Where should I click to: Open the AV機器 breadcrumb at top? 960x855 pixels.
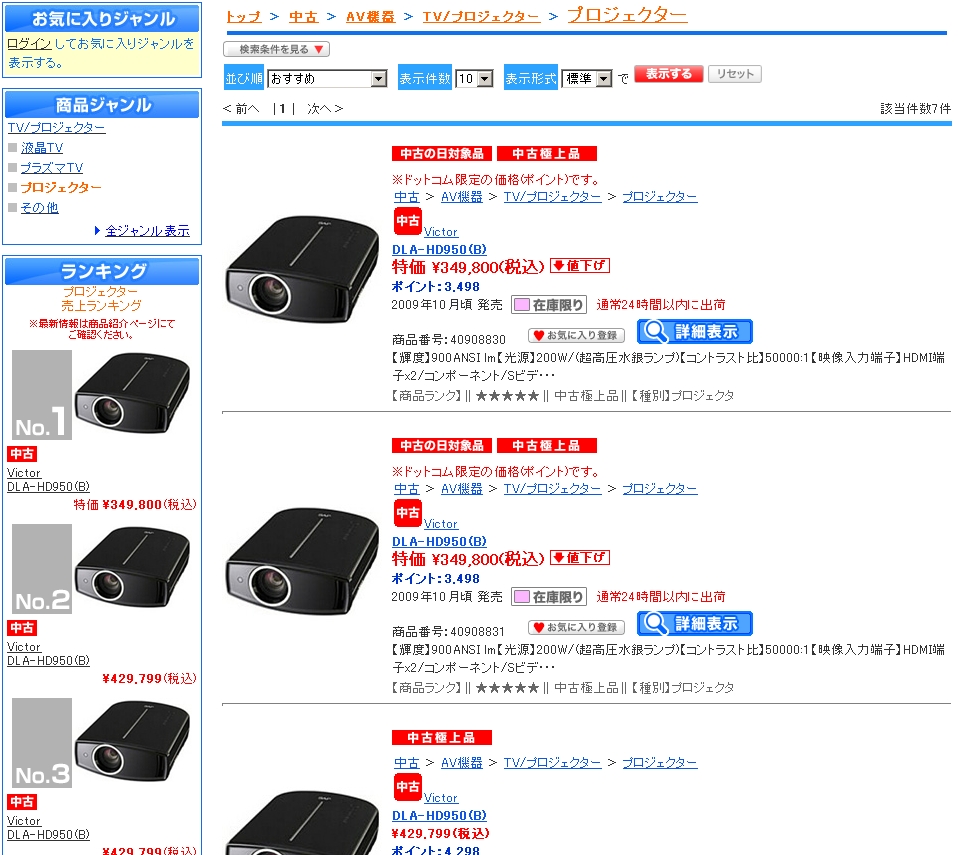(x=370, y=17)
